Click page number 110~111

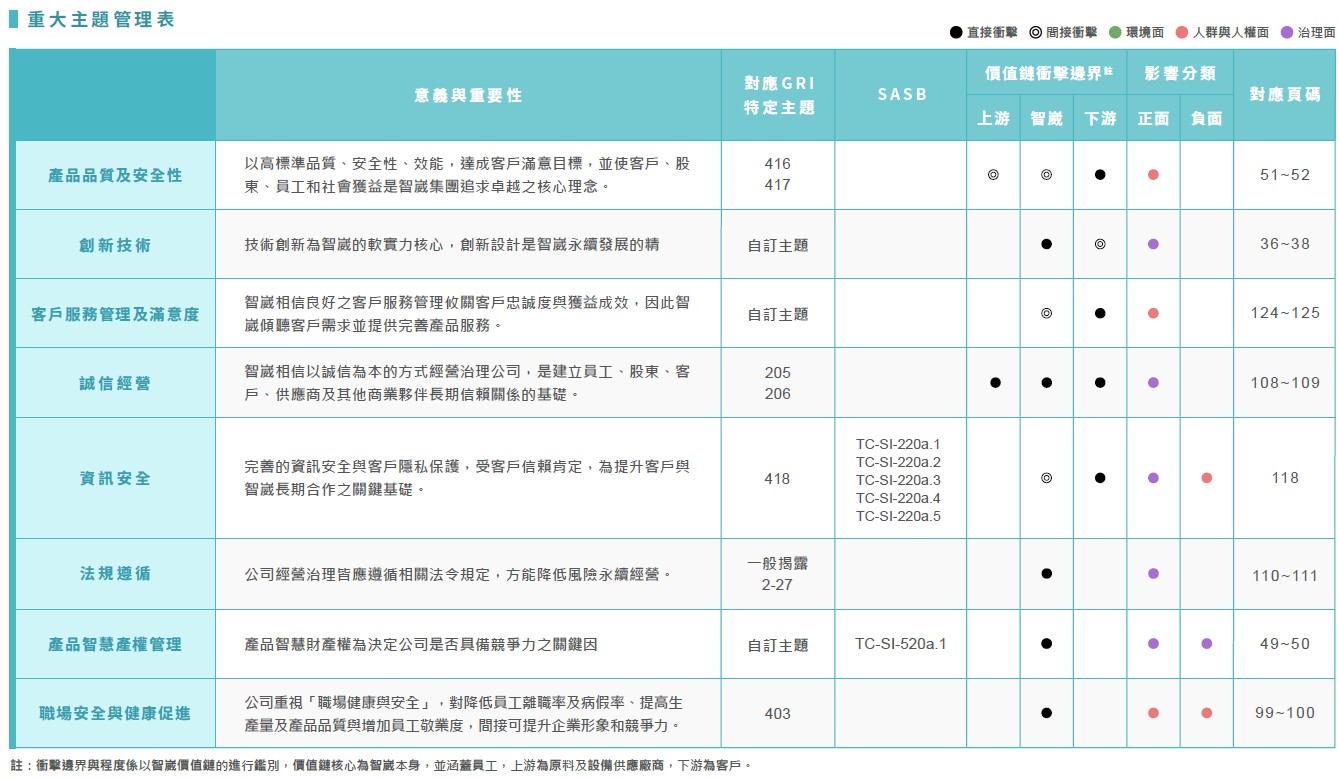click(1285, 575)
